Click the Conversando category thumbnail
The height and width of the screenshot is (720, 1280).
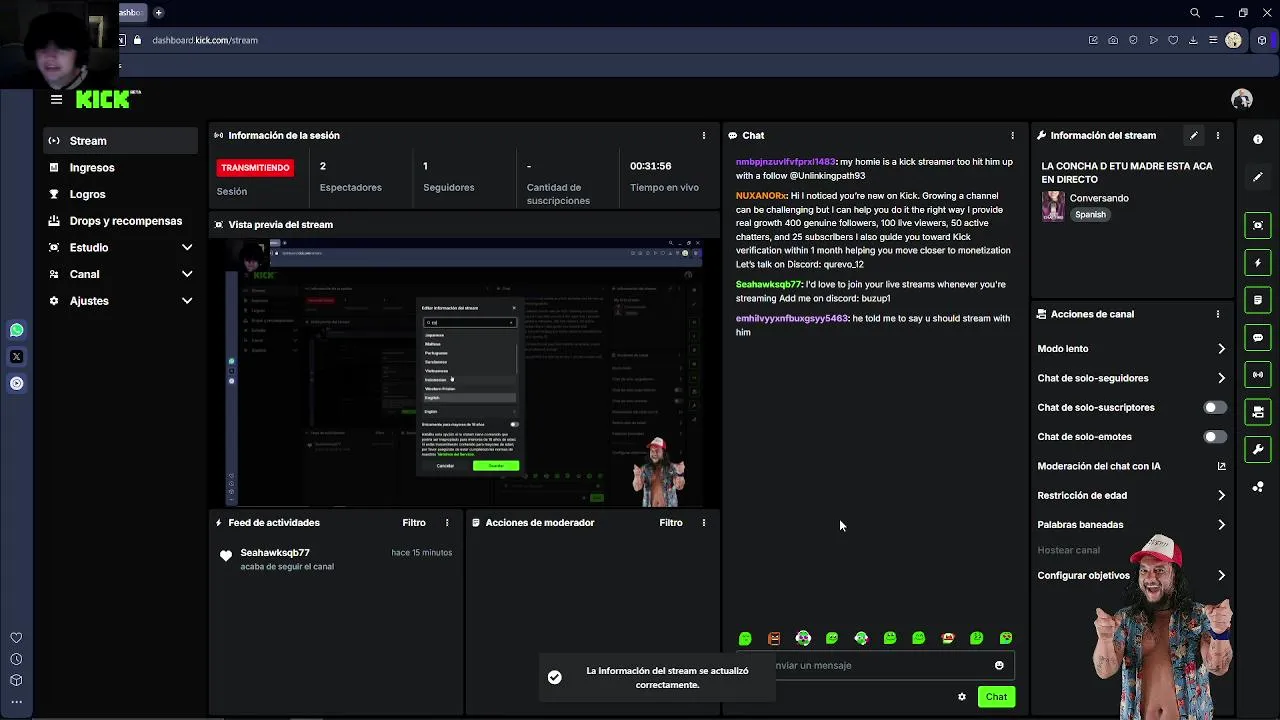point(1053,206)
